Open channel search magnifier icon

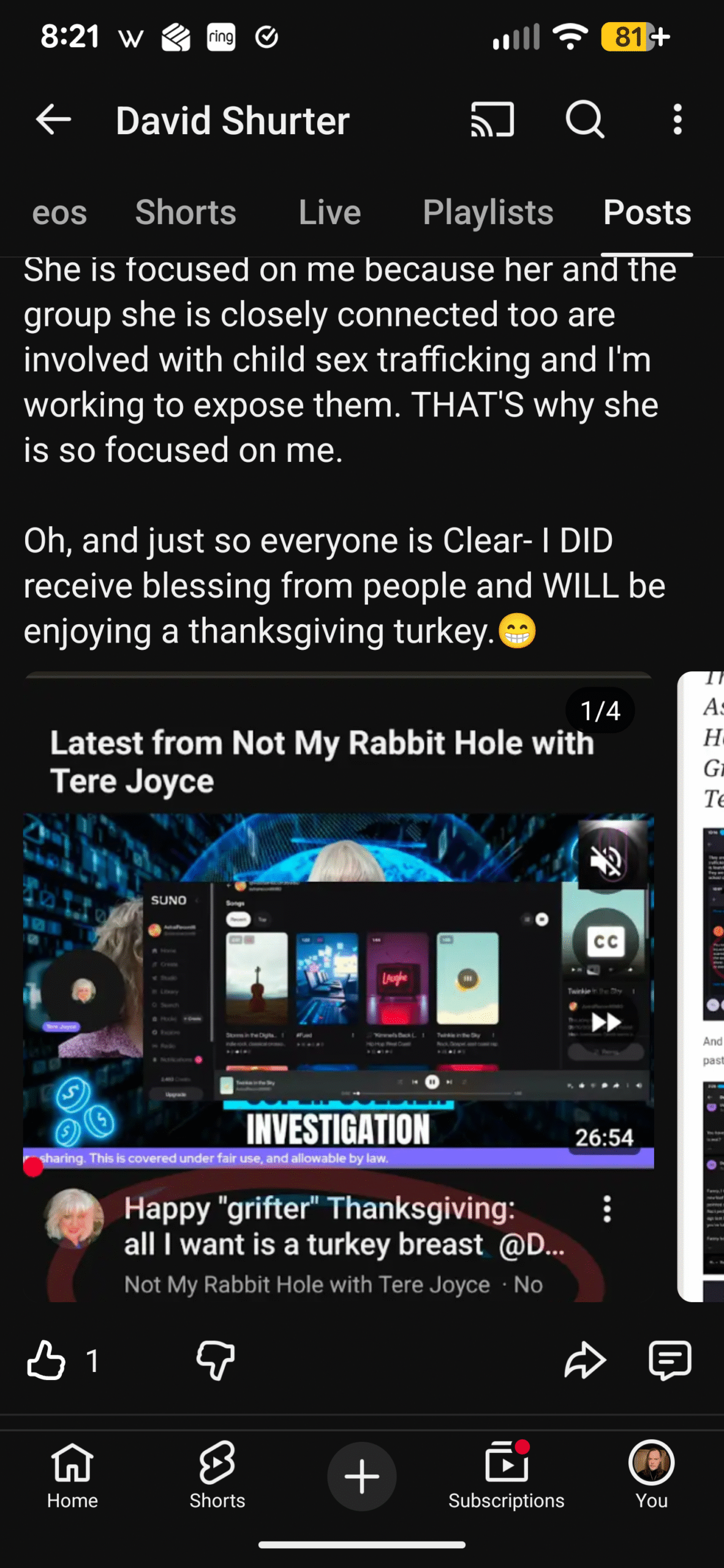pos(585,119)
